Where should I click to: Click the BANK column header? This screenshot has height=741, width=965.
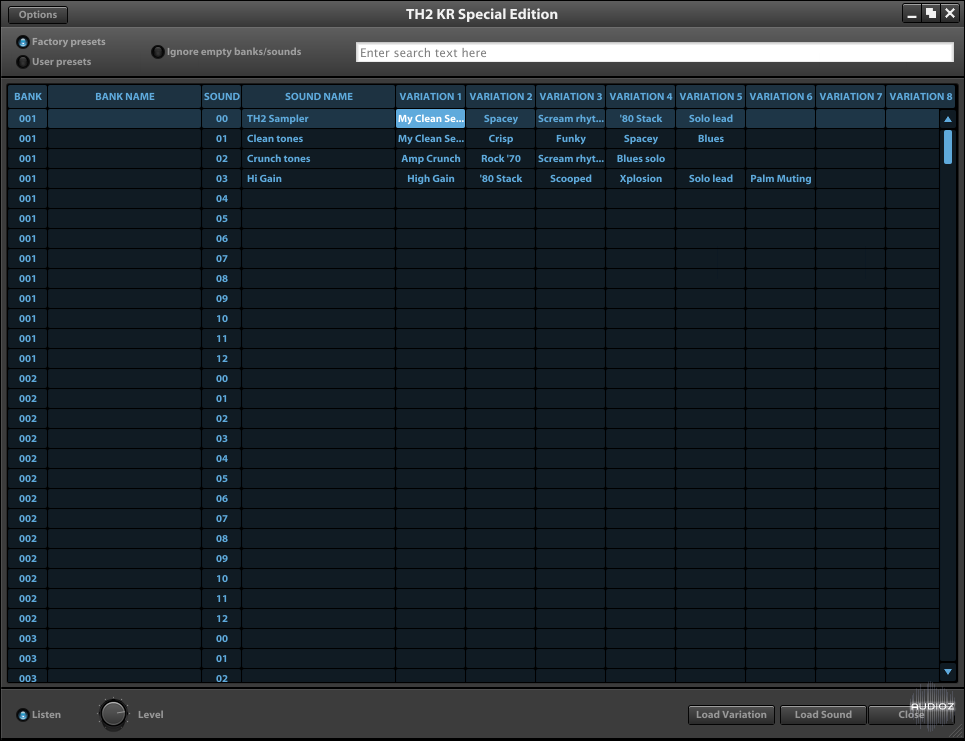coord(28,97)
